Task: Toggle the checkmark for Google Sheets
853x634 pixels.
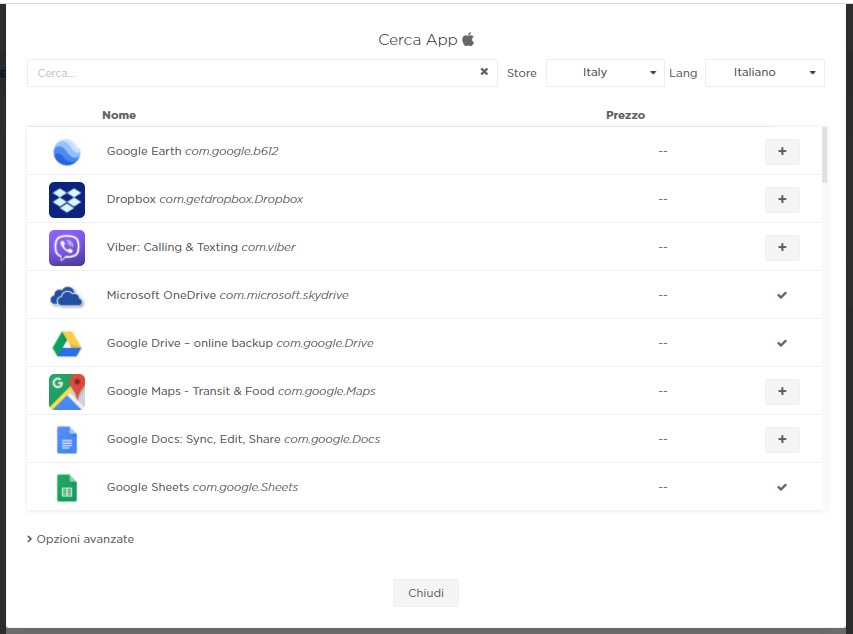Action: [782, 487]
